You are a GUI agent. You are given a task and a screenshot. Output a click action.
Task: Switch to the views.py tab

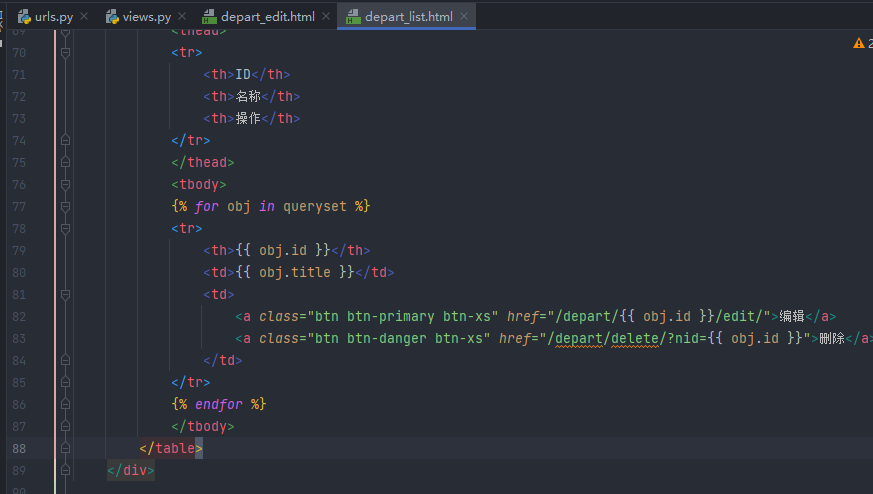[x=146, y=17]
